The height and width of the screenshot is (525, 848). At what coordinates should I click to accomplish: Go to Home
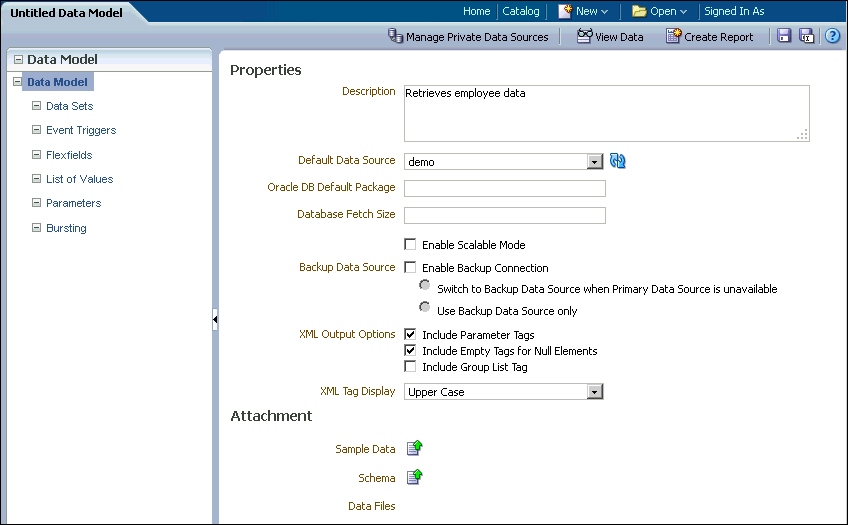(476, 11)
